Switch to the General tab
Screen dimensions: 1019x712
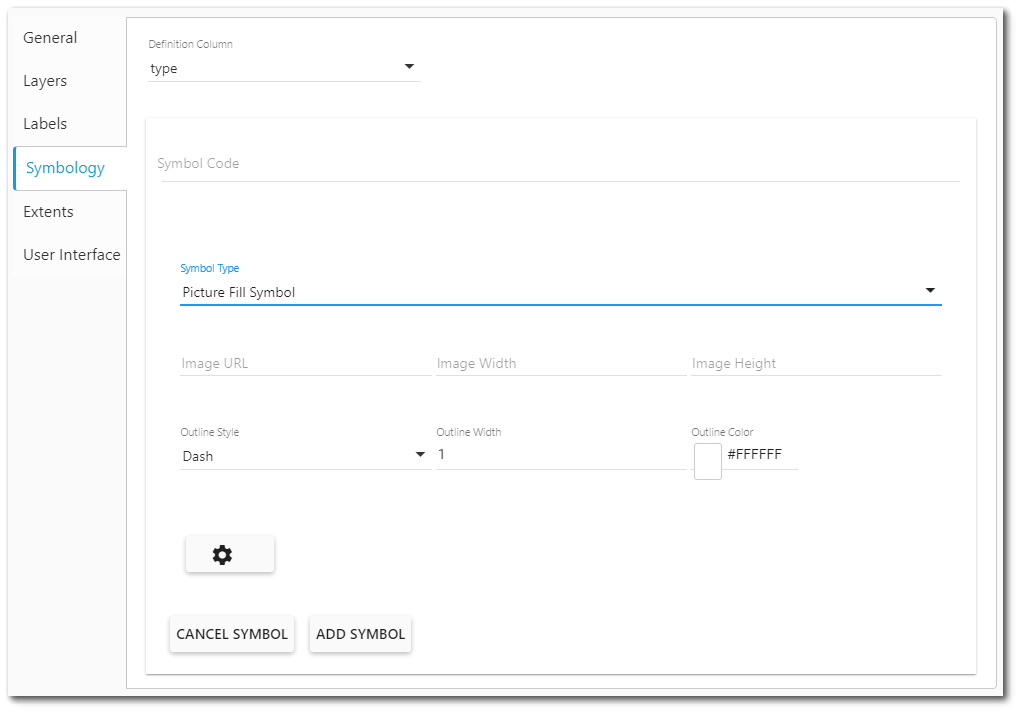50,37
